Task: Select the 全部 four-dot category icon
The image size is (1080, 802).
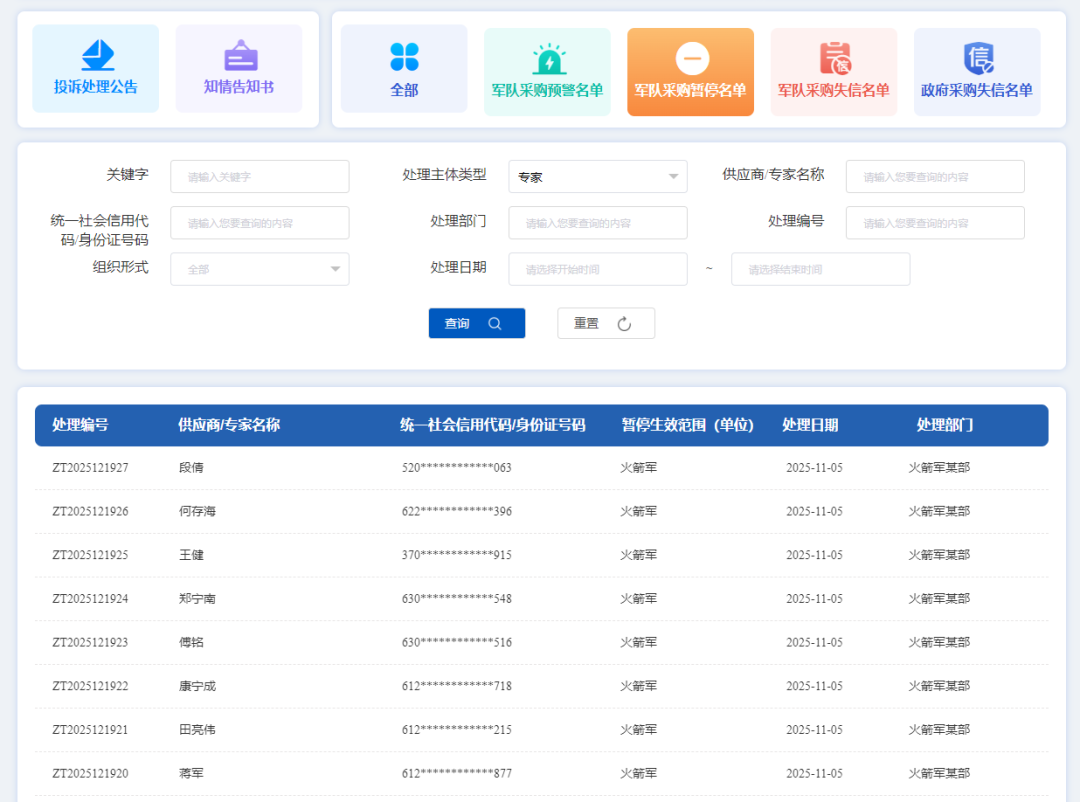Action: coord(403,57)
